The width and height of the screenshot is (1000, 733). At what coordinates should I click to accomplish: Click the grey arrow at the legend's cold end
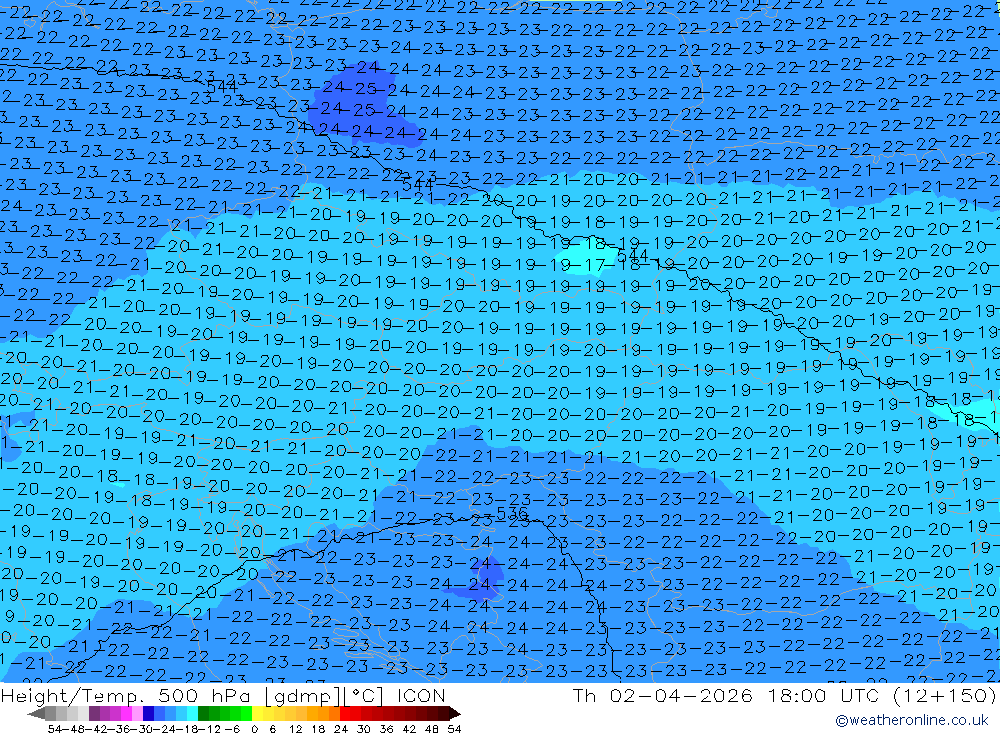point(36,714)
